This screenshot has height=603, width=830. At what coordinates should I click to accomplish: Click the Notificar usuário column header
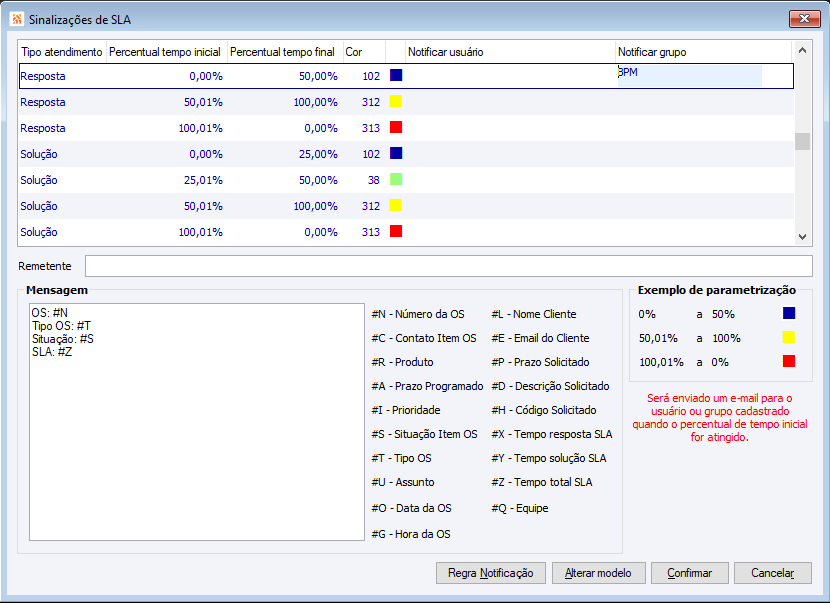[x=510, y=52]
